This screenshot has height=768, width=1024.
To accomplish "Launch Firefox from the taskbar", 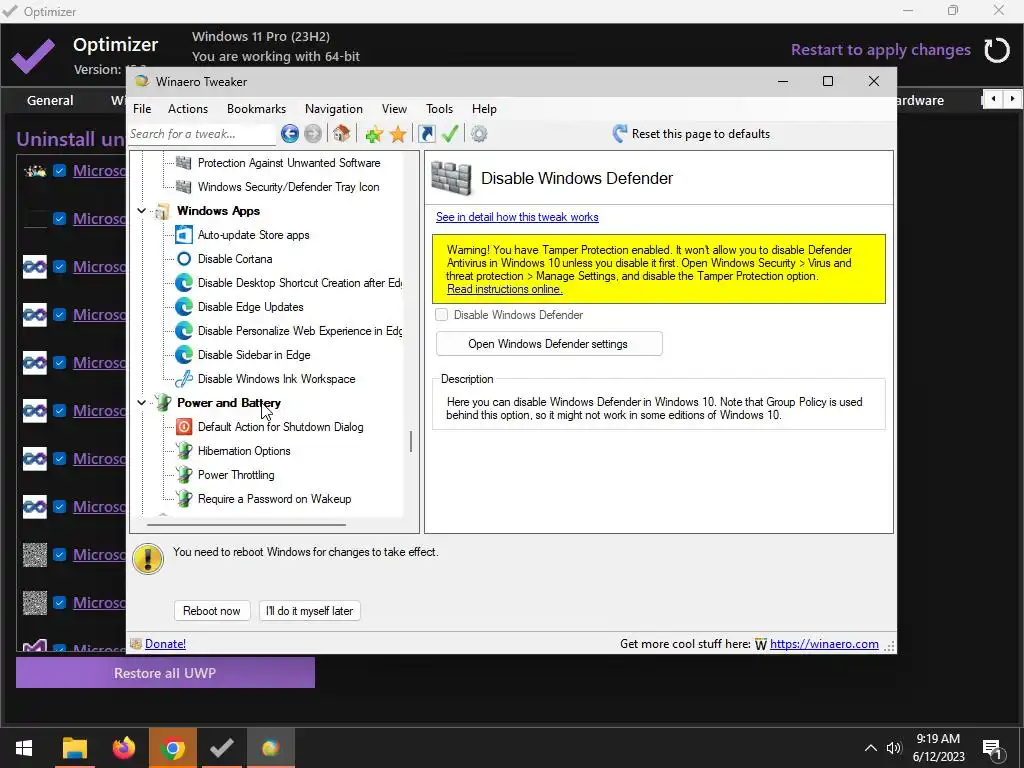I will (x=123, y=748).
